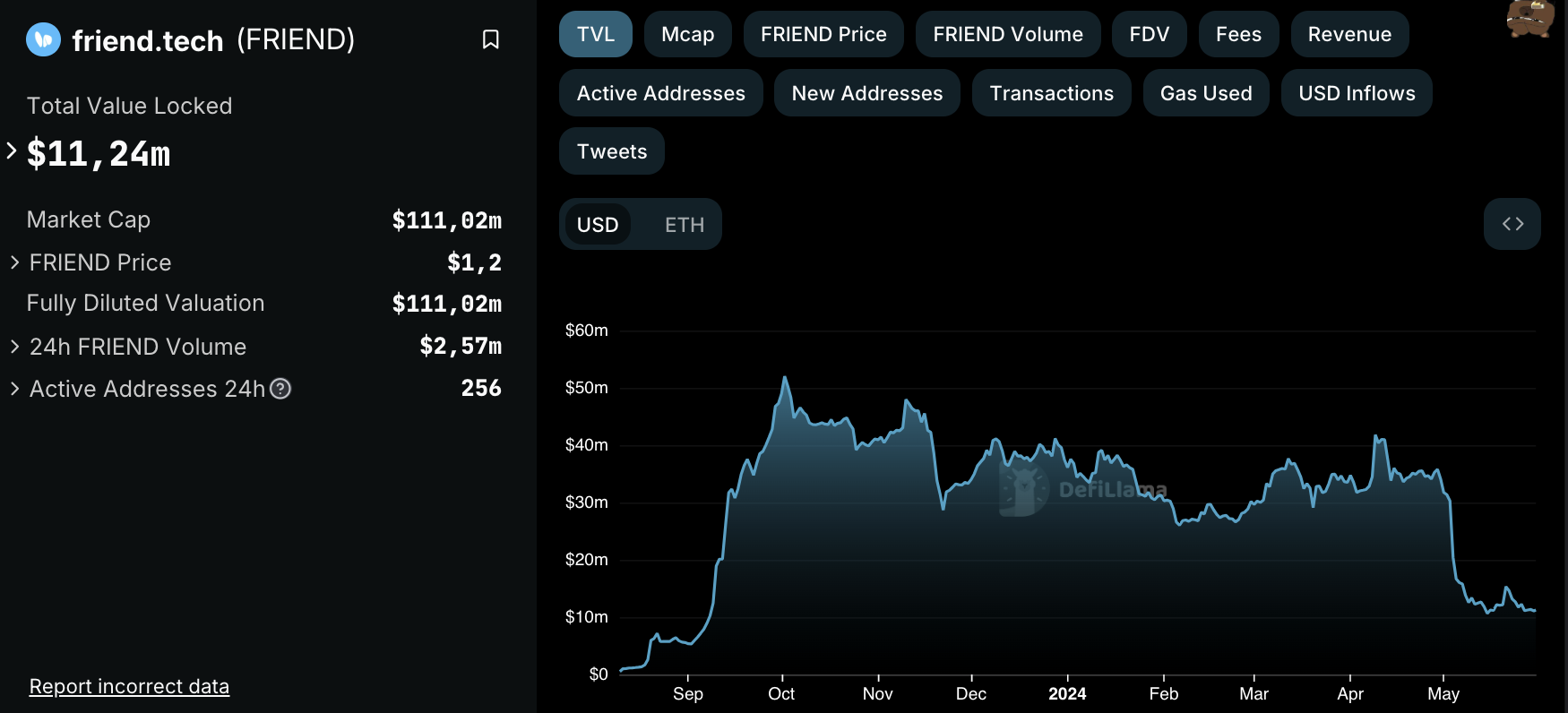Expand the Total Value Locked breakdown

(x=12, y=151)
